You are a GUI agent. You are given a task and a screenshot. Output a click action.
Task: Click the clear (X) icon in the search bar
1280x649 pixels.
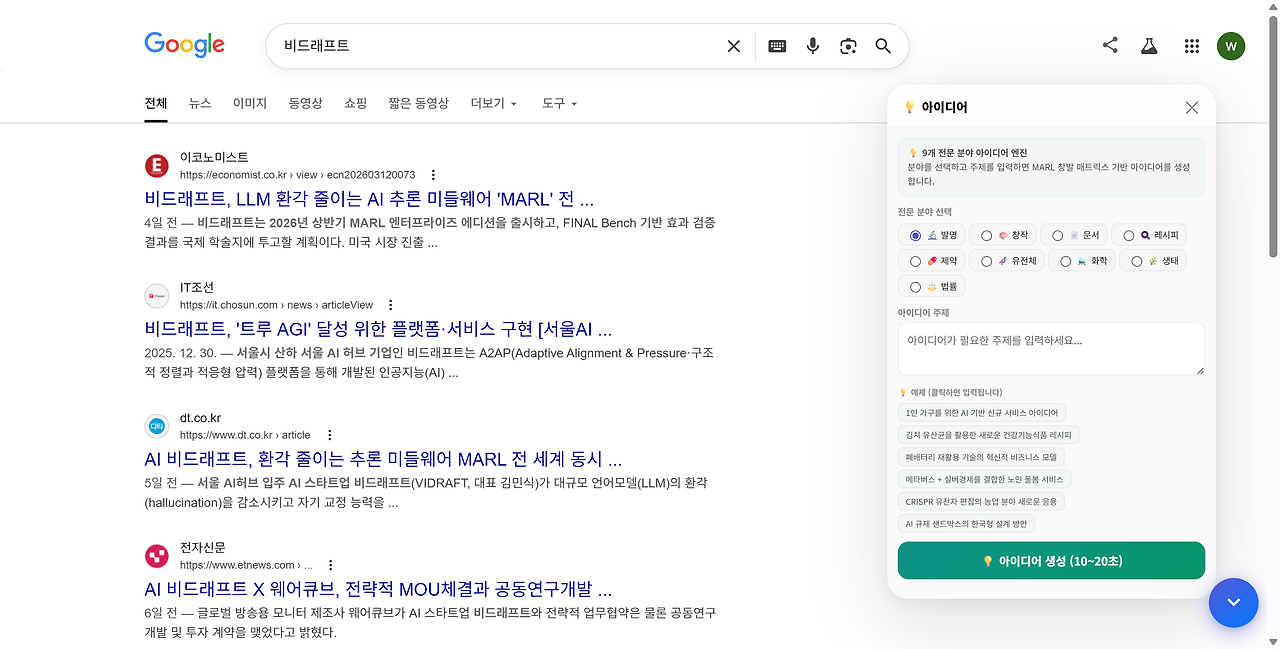click(x=733, y=45)
